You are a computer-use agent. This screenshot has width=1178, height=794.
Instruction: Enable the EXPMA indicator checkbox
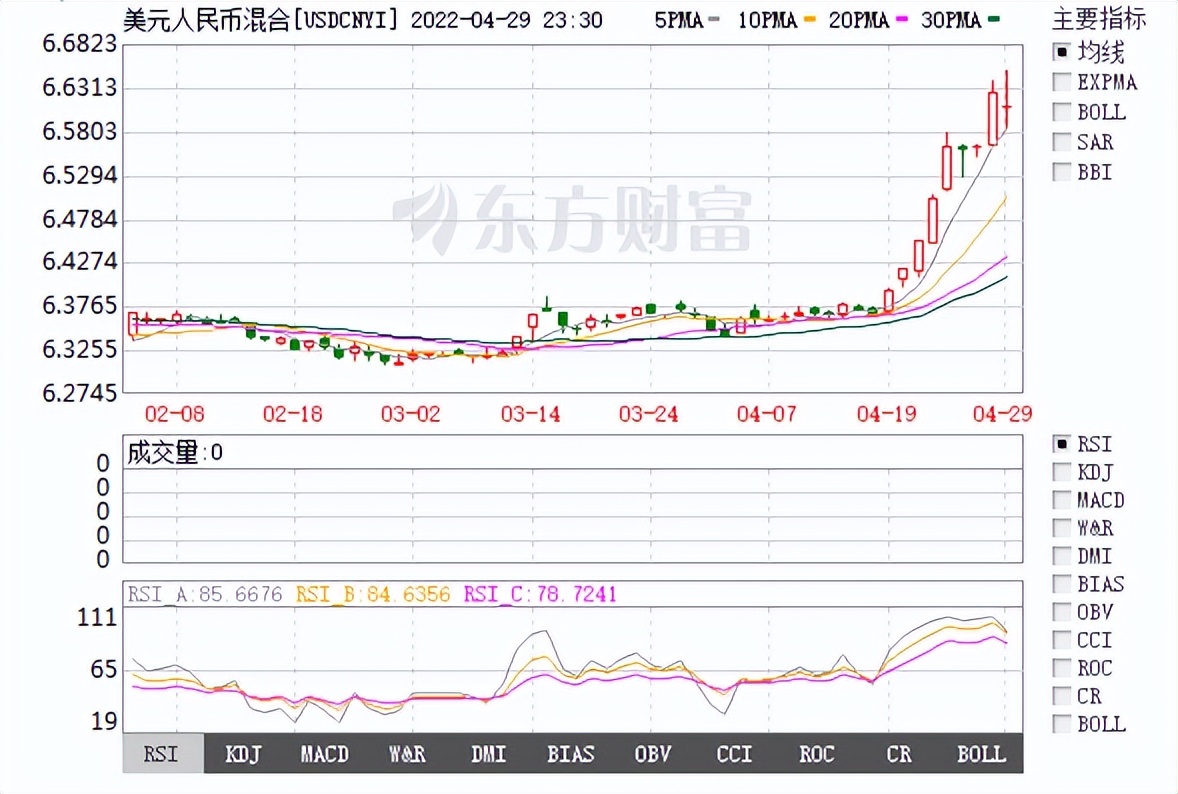1060,82
